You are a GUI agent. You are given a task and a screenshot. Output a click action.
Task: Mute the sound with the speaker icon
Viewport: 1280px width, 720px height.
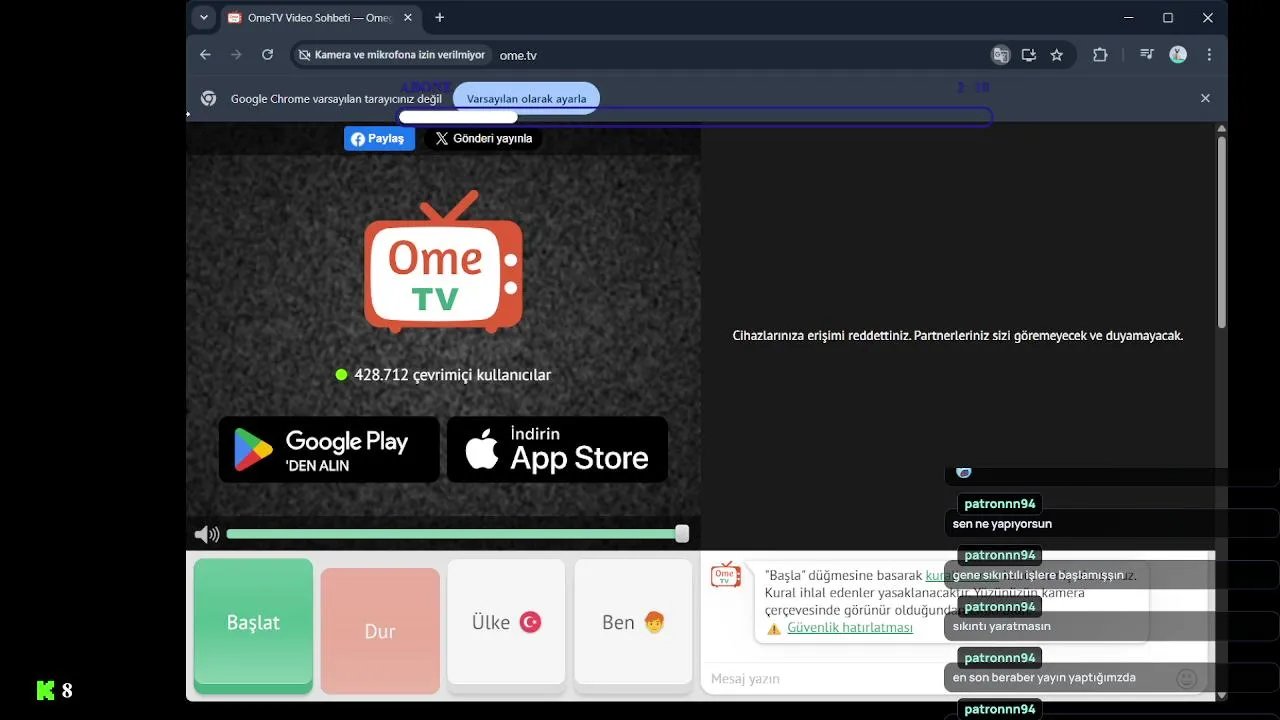click(x=207, y=535)
